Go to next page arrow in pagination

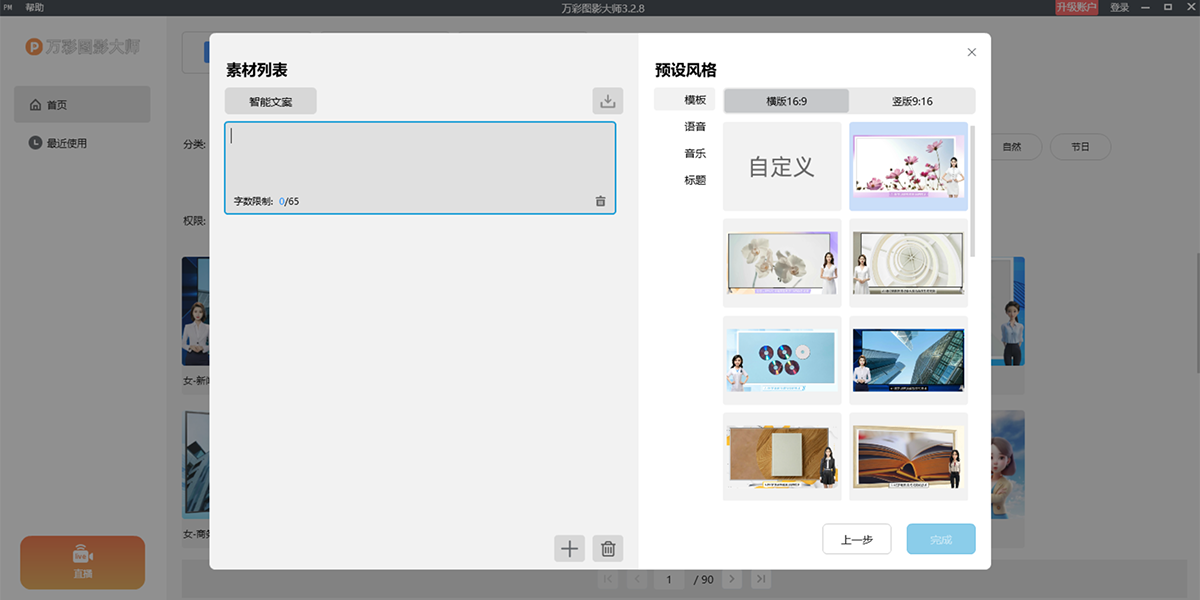(x=732, y=579)
